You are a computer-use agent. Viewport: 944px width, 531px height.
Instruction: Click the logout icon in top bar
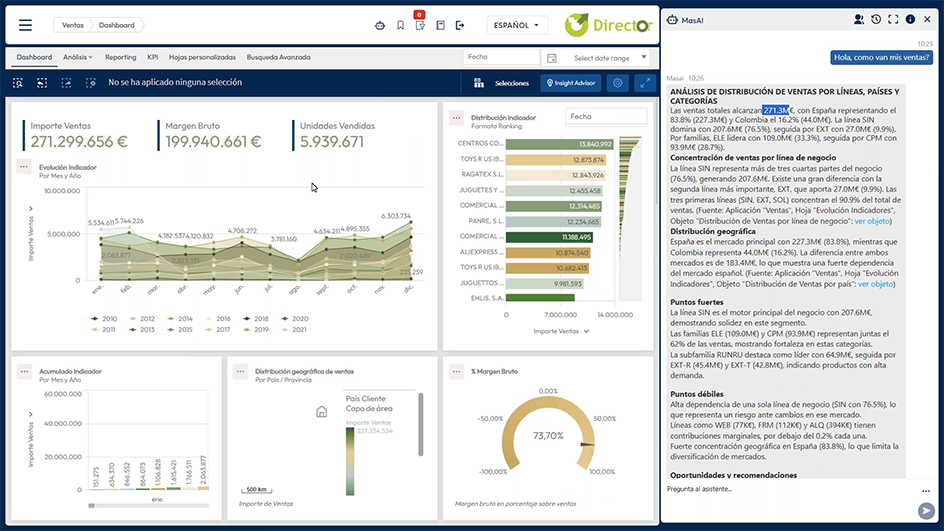[x=460, y=25]
